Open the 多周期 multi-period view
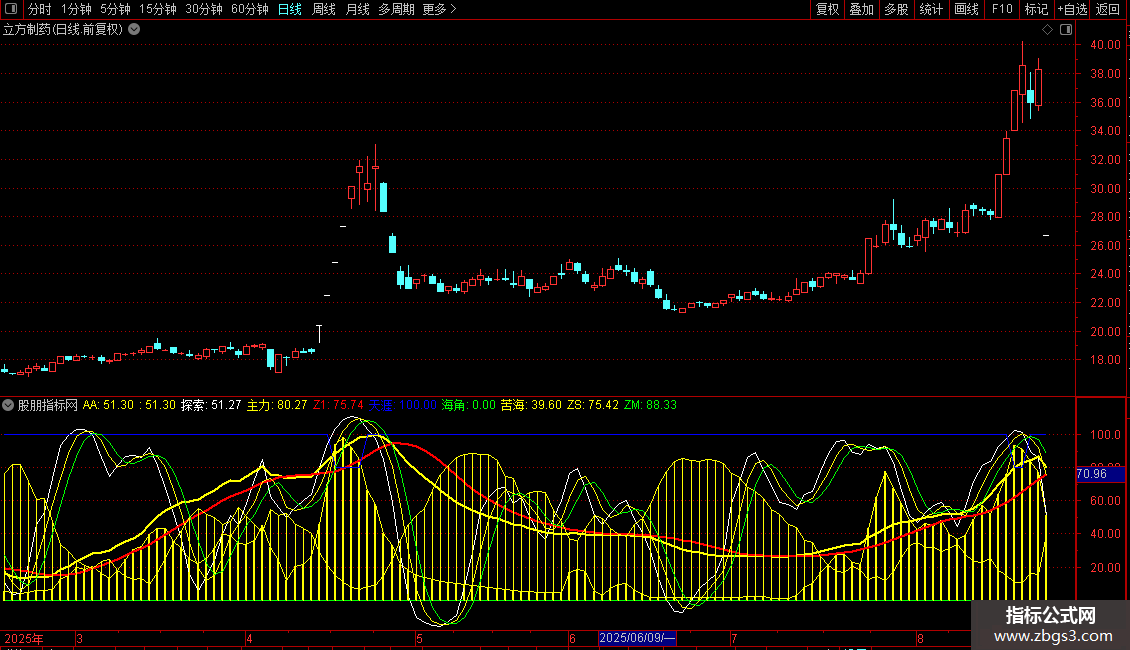Image resolution: width=1130 pixels, height=650 pixels. tap(396, 9)
